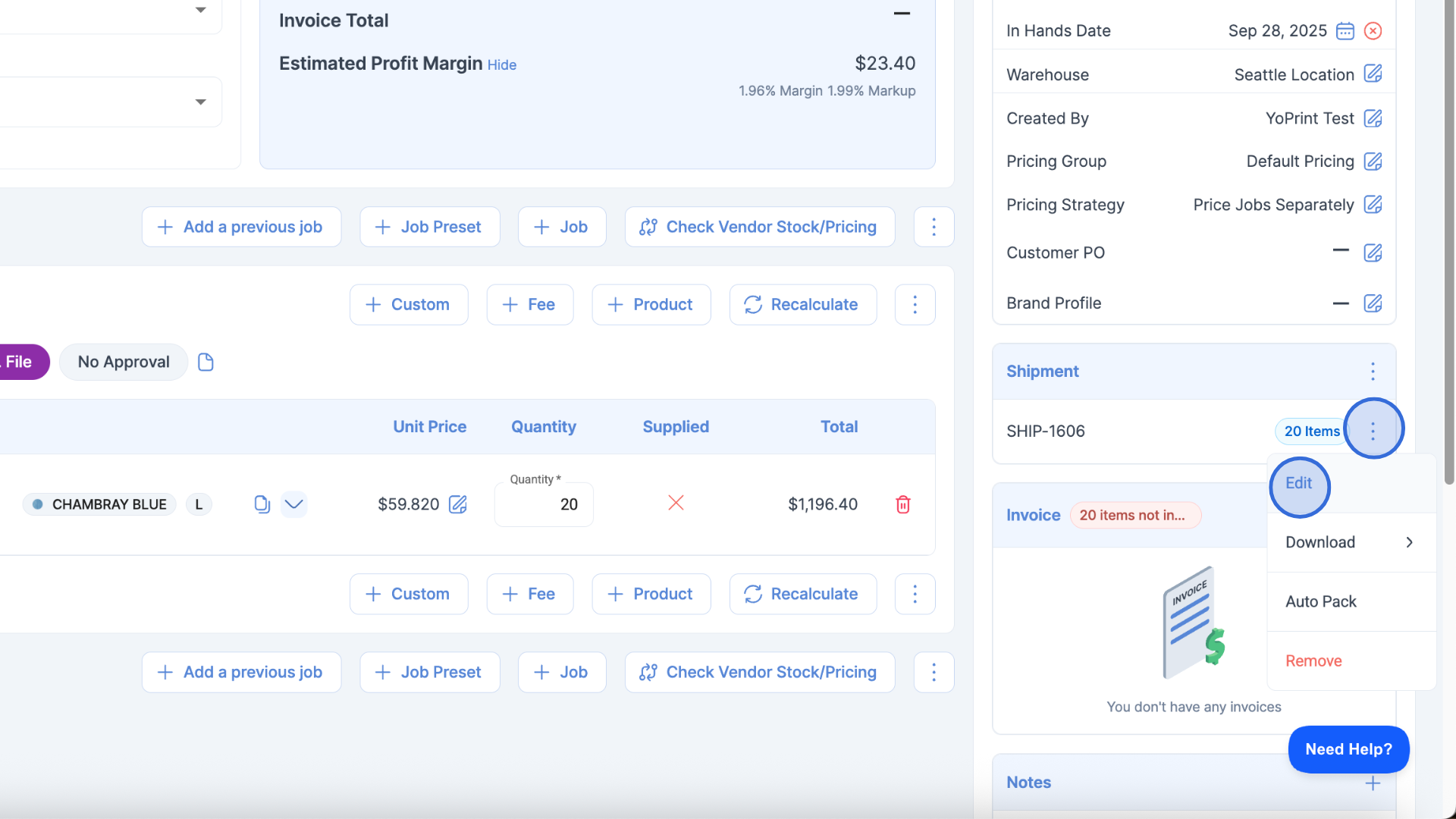Edit the Pricing Strategy setting
Viewport: 1456px width, 819px height.
(1373, 205)
